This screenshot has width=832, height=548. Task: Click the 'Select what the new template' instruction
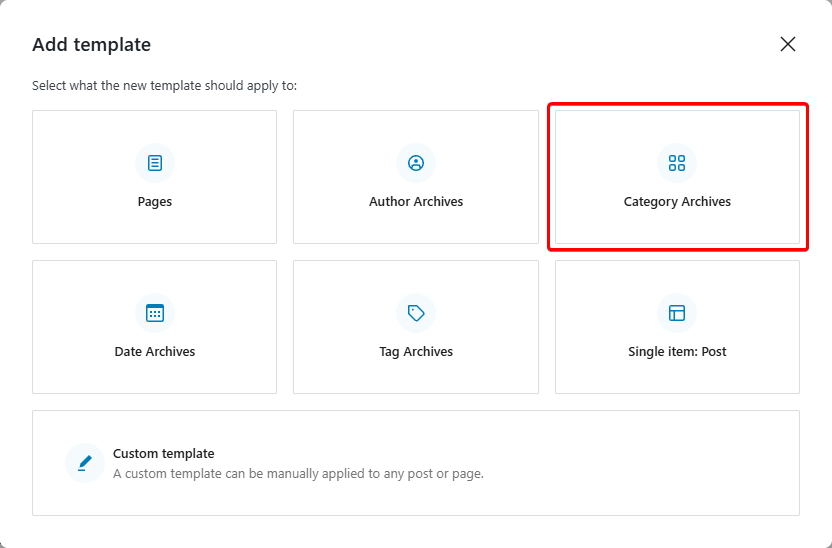(164, 85)
